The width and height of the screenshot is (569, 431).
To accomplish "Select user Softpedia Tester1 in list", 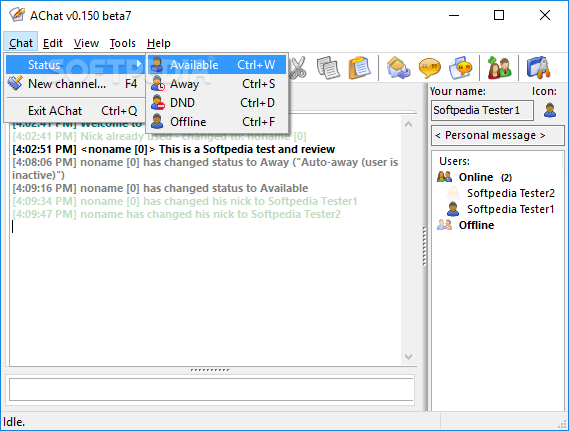I will click(x=511, y=209).
